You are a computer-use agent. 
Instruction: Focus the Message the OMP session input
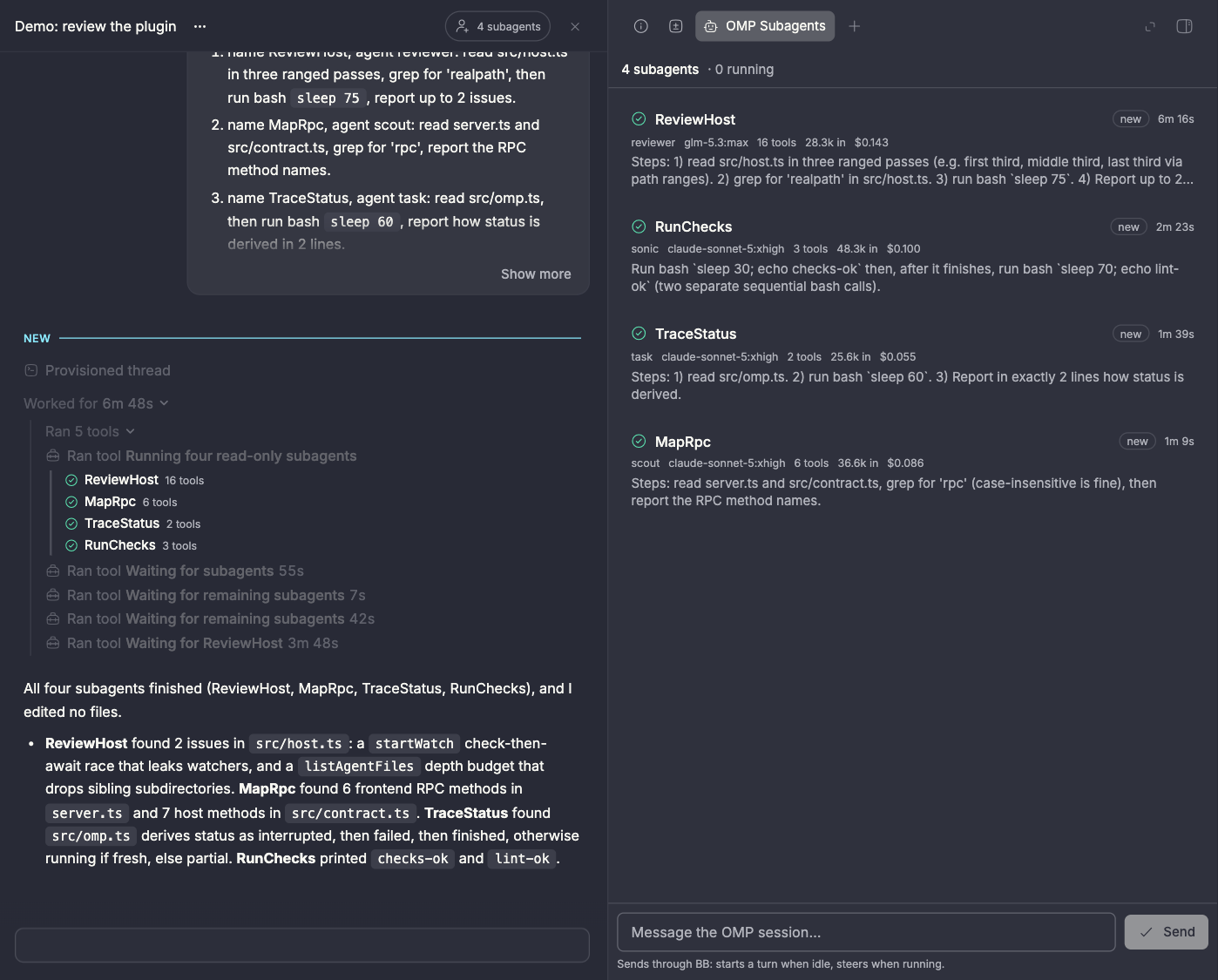click(x=866, y=932)
